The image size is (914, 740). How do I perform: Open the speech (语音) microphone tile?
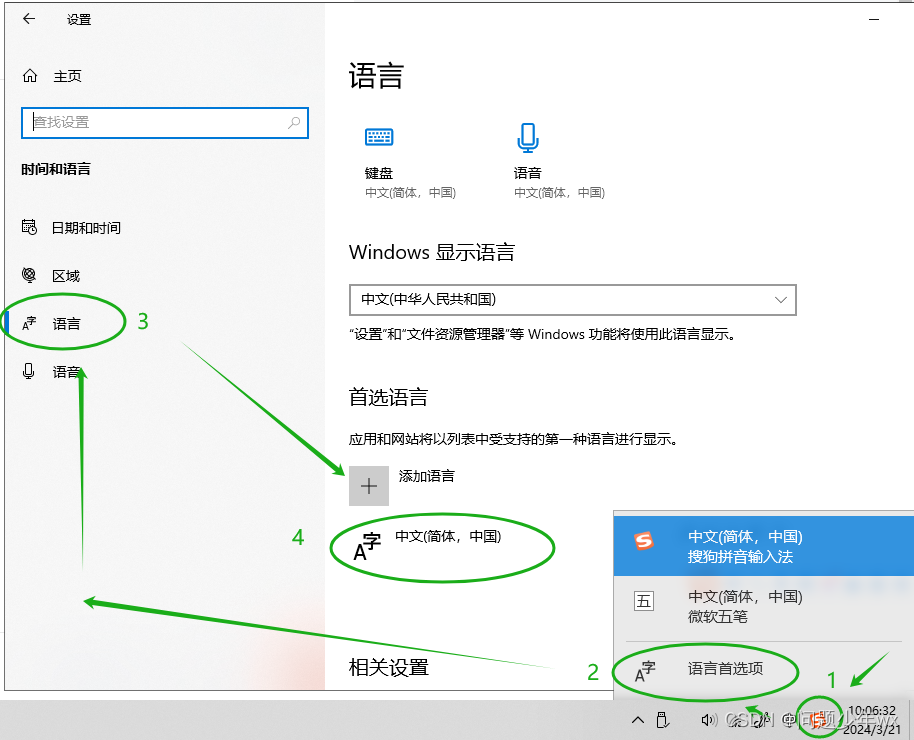(x=528, y=138)
